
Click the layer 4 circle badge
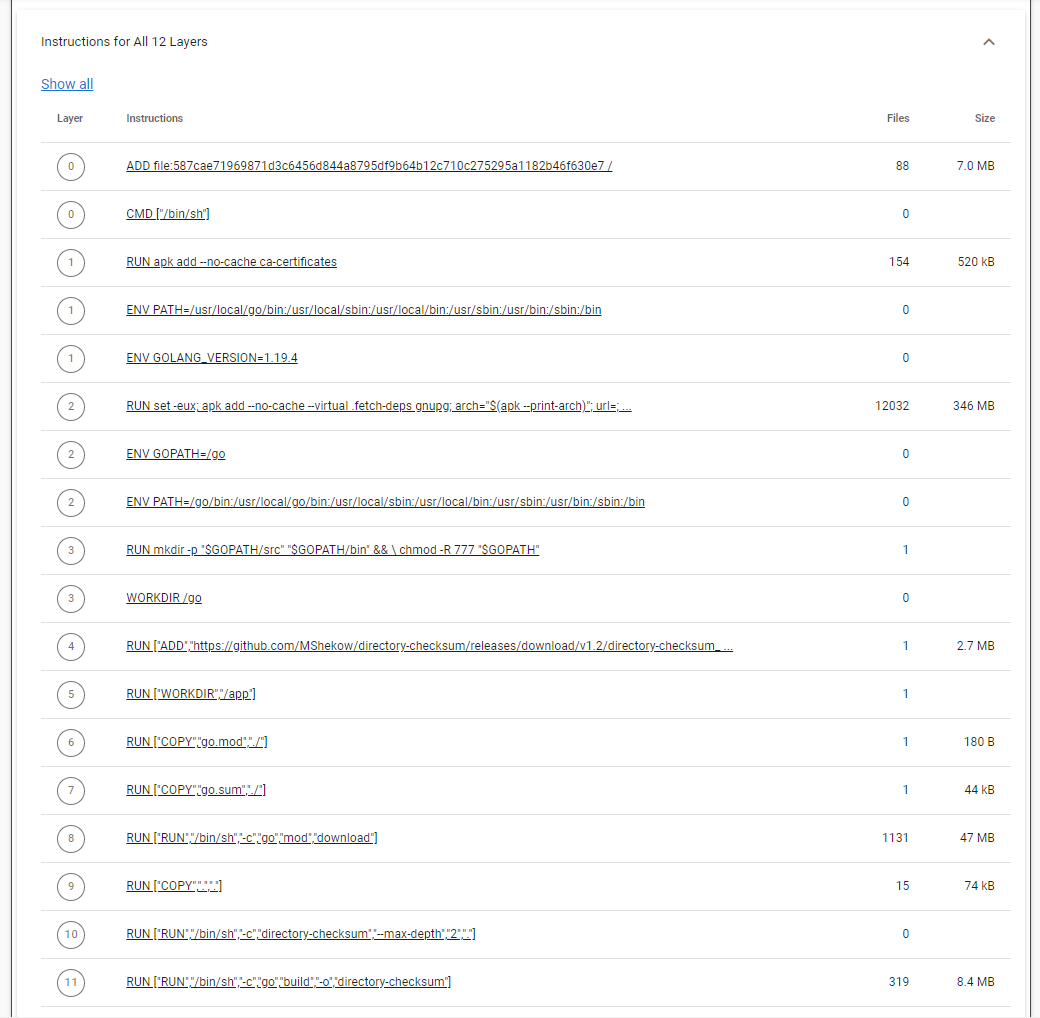click(71, 647)
